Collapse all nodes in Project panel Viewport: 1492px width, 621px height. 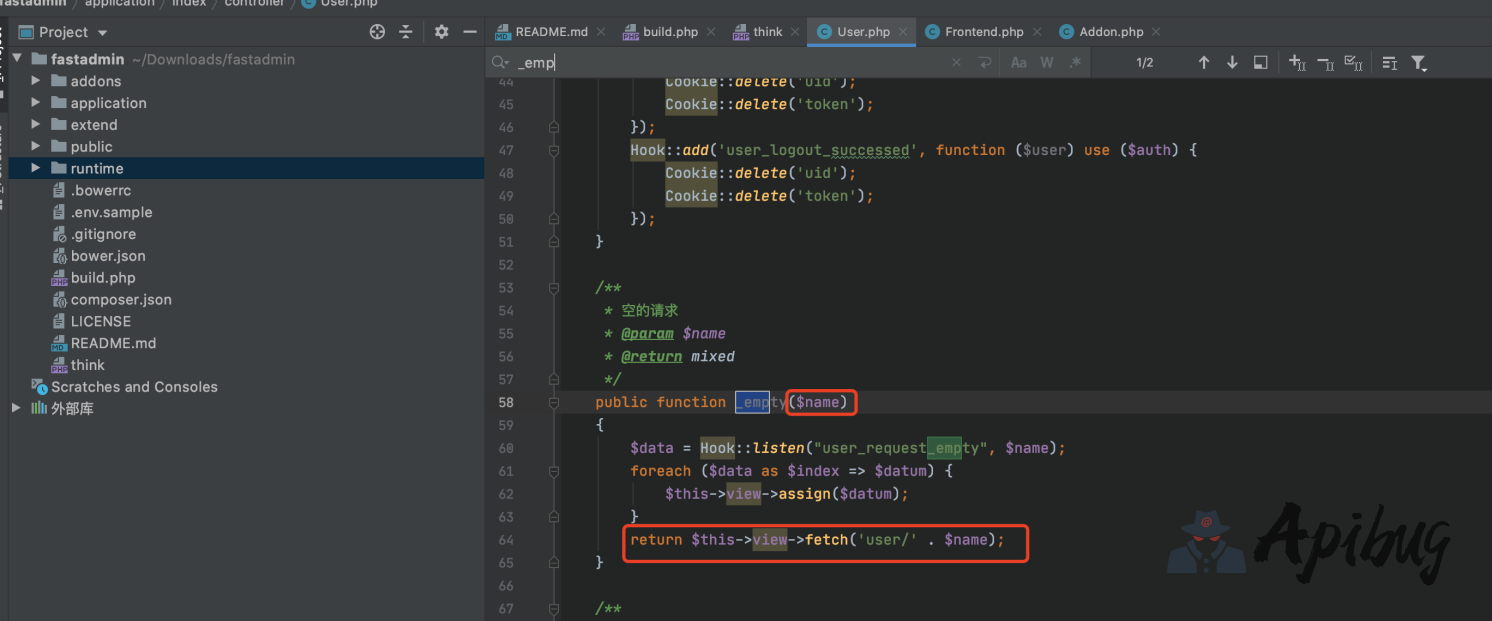click(406, 32)
